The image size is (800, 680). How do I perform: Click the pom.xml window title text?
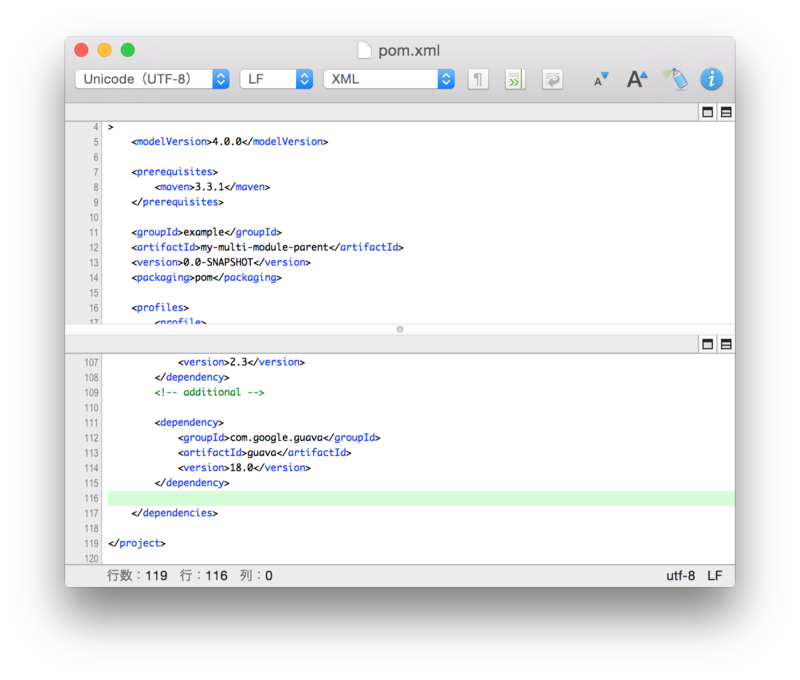[x=409, y=51]
